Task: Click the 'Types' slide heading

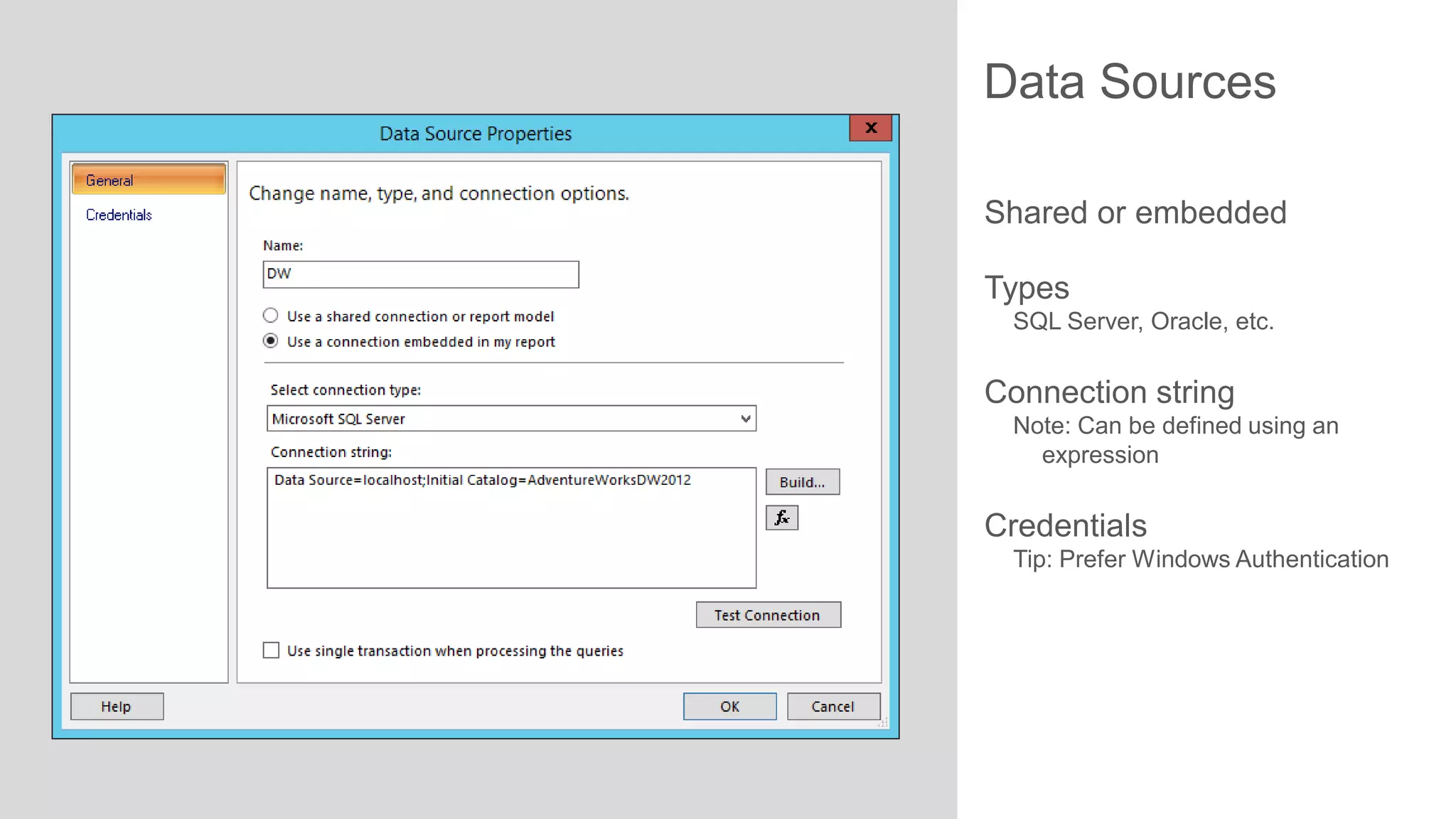Action: coord(1027,289)
